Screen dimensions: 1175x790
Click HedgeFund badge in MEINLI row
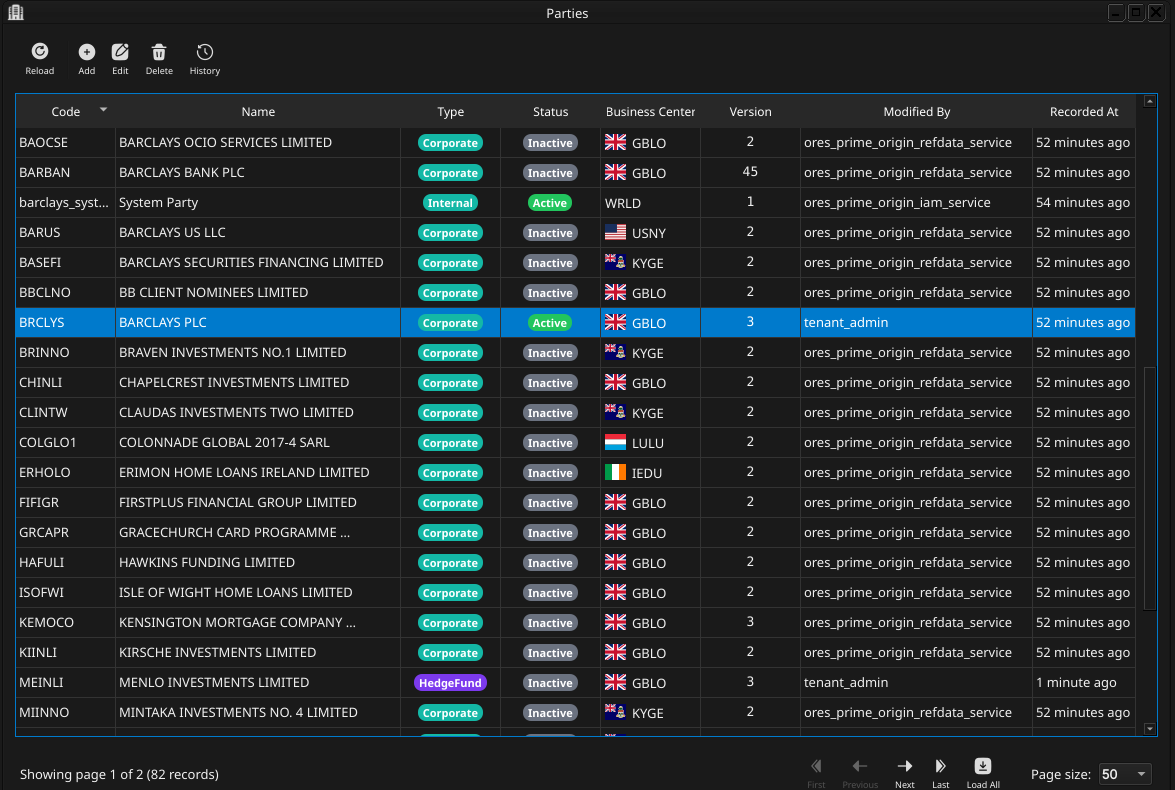point(450,683)
